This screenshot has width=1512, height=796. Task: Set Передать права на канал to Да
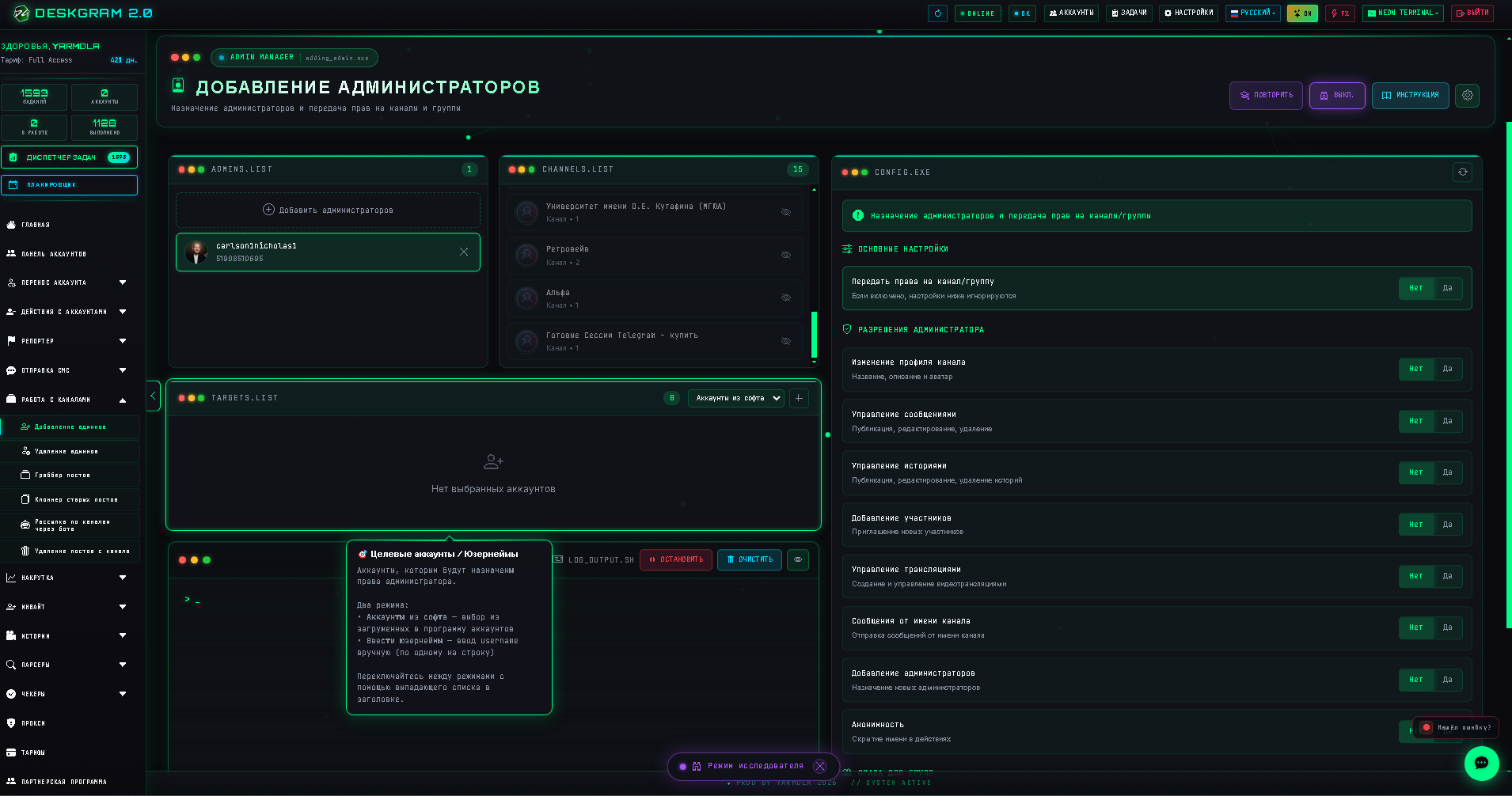coord(1448,289)
